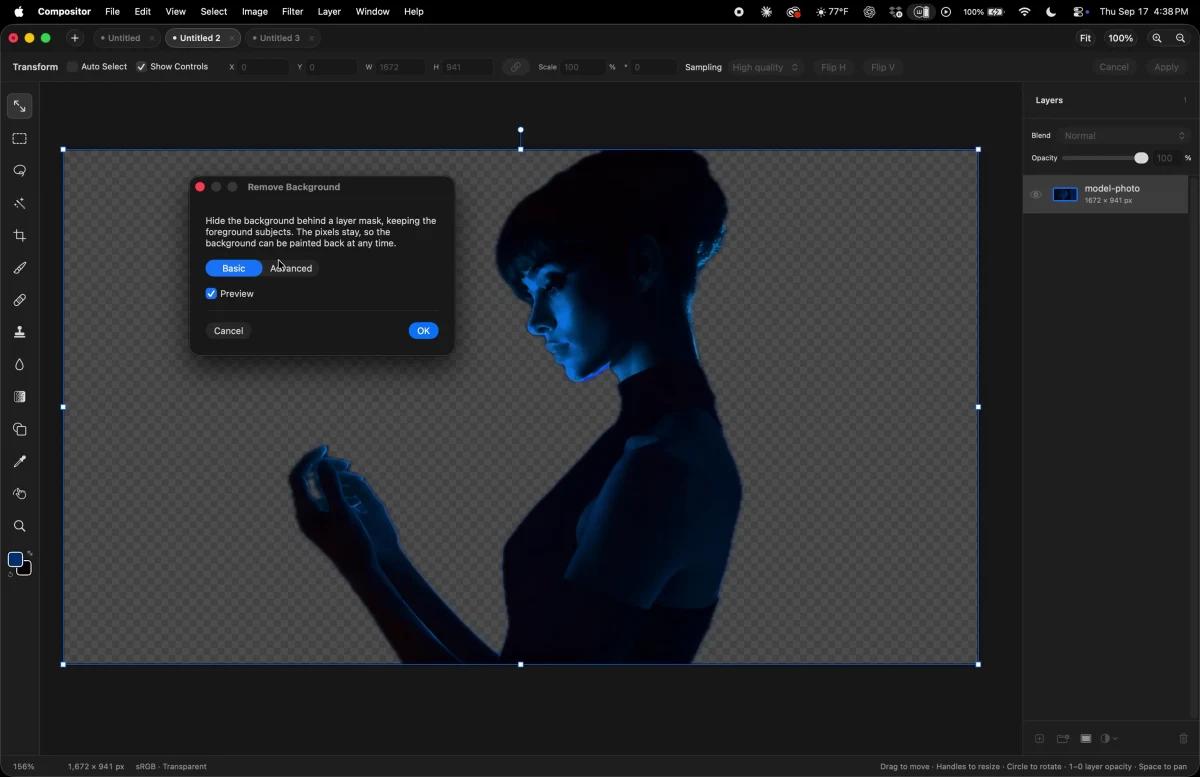Open the ChatGPT menu bar icon
Image resolution: width=1200 pixels, height=777 pixels.
870,12
